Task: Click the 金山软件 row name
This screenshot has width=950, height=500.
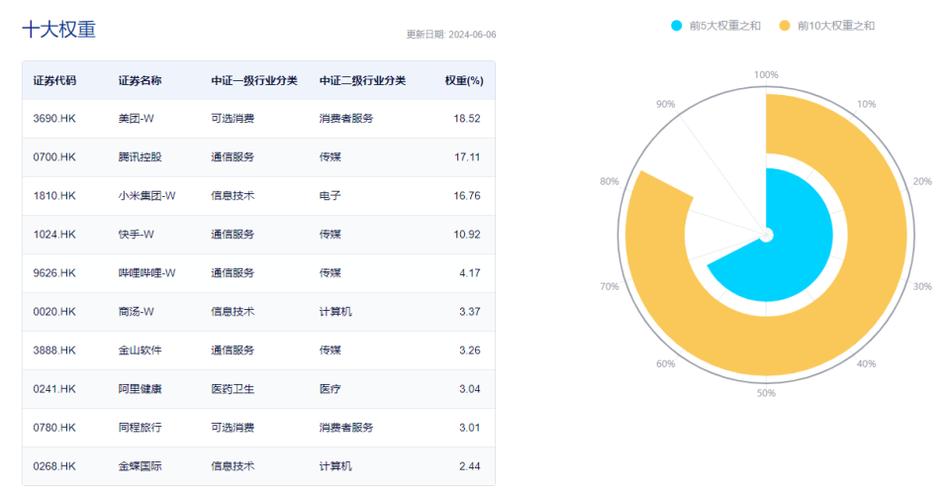Action: (140, 350)
